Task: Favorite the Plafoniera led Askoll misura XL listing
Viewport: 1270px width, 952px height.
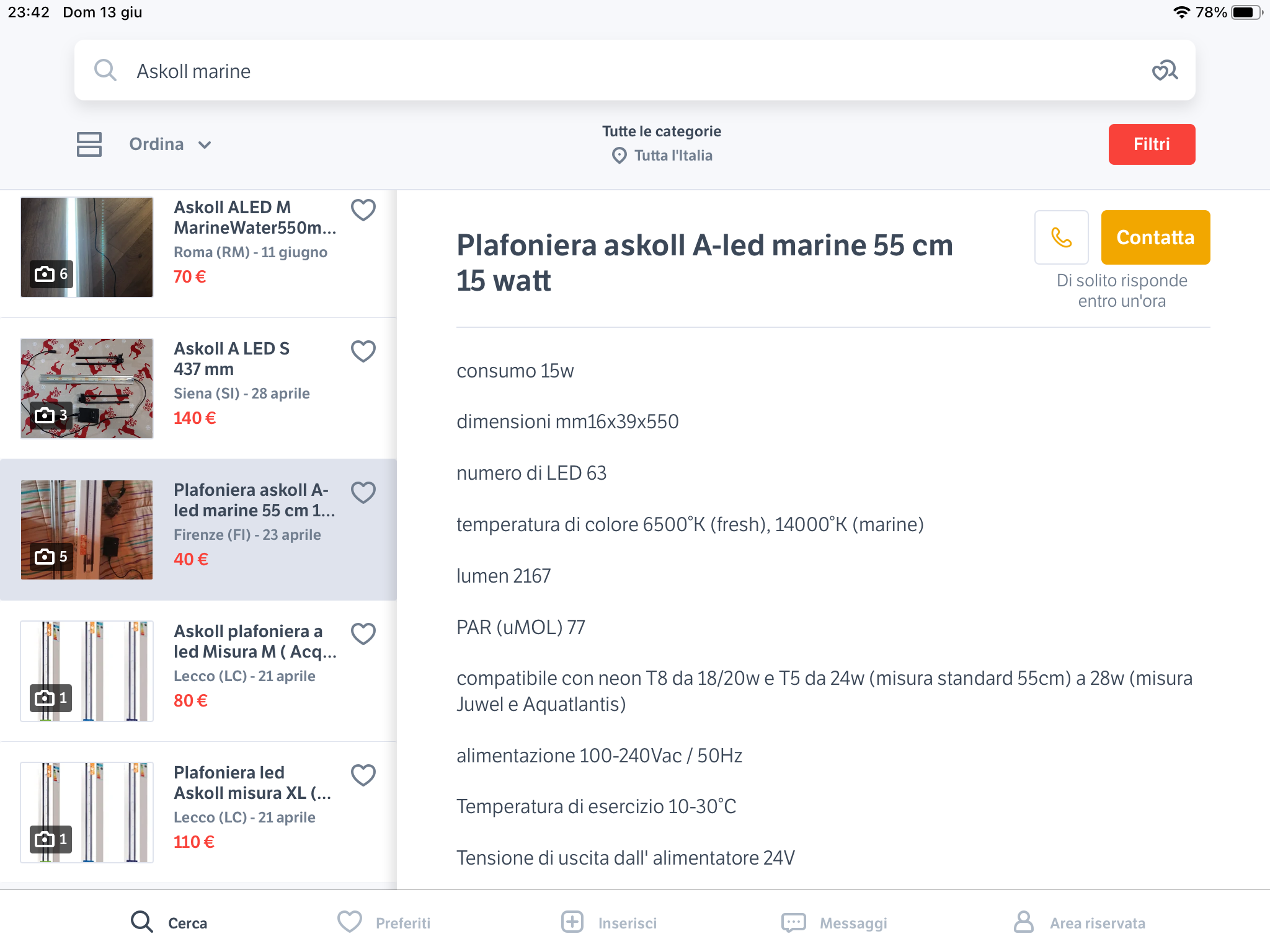Action: pyautogui.click(x=363, y=775)
